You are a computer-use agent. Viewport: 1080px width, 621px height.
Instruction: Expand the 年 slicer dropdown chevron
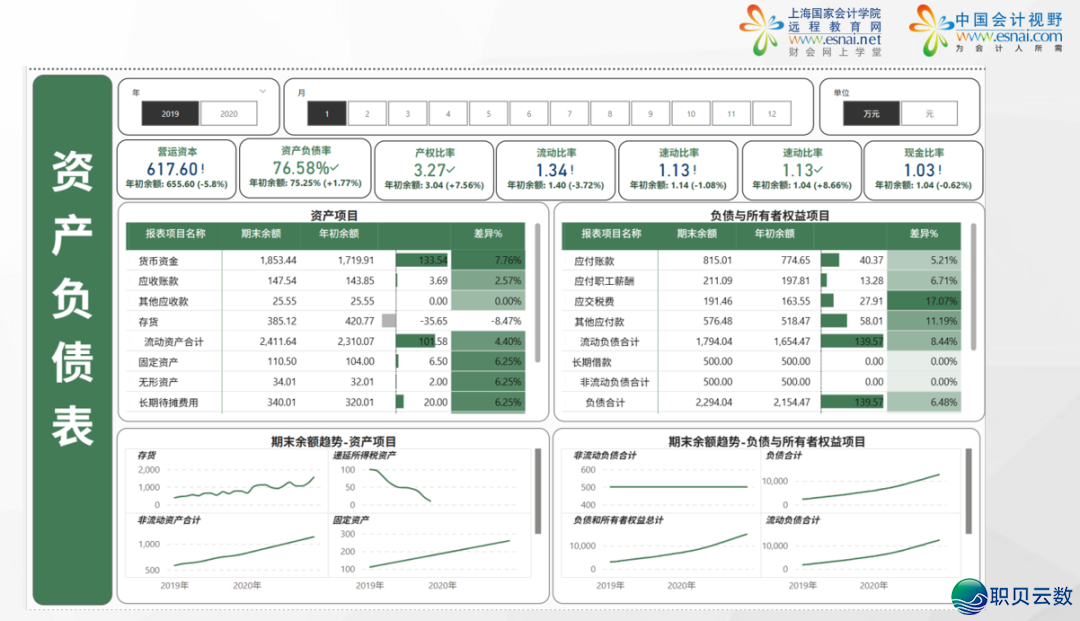coord(263,91)
